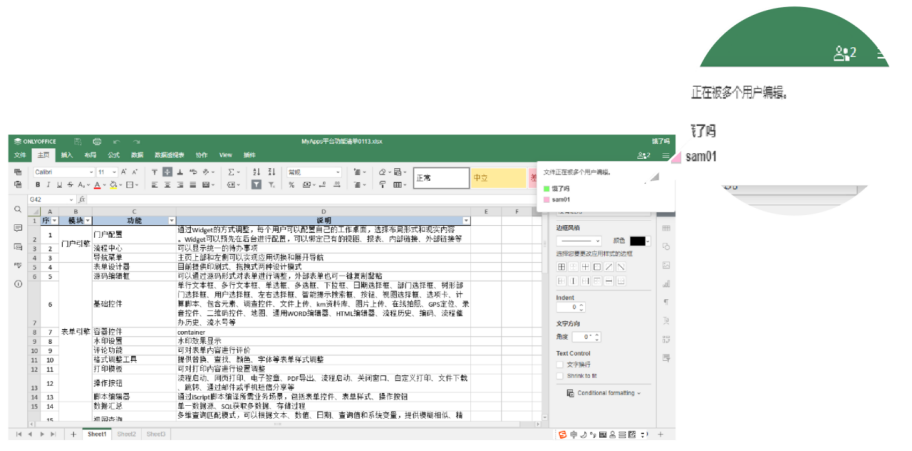This screenshot has height=451, width=912.
Task: Apply the 正常 cell style
Action: click(x=441, y=178)
